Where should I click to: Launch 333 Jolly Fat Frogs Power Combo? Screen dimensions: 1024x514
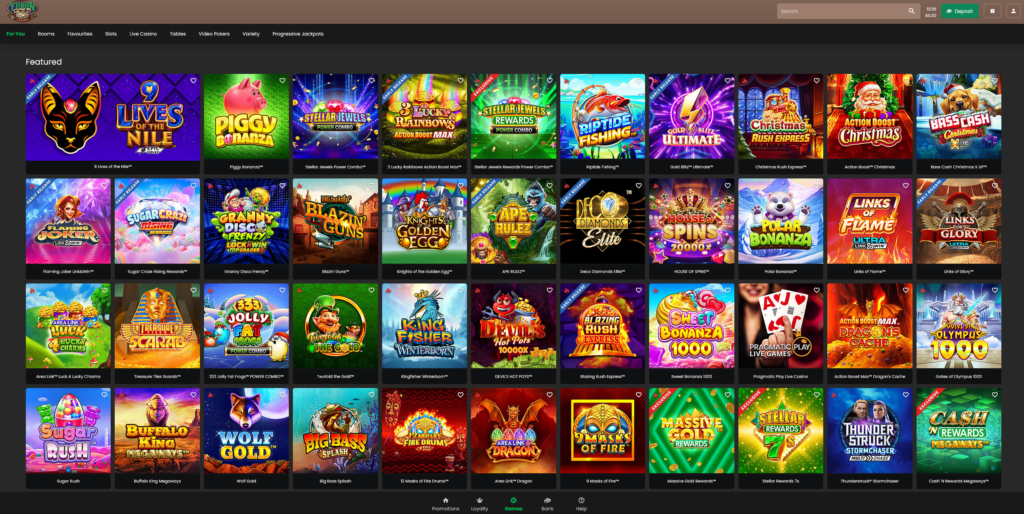(246, 333)
